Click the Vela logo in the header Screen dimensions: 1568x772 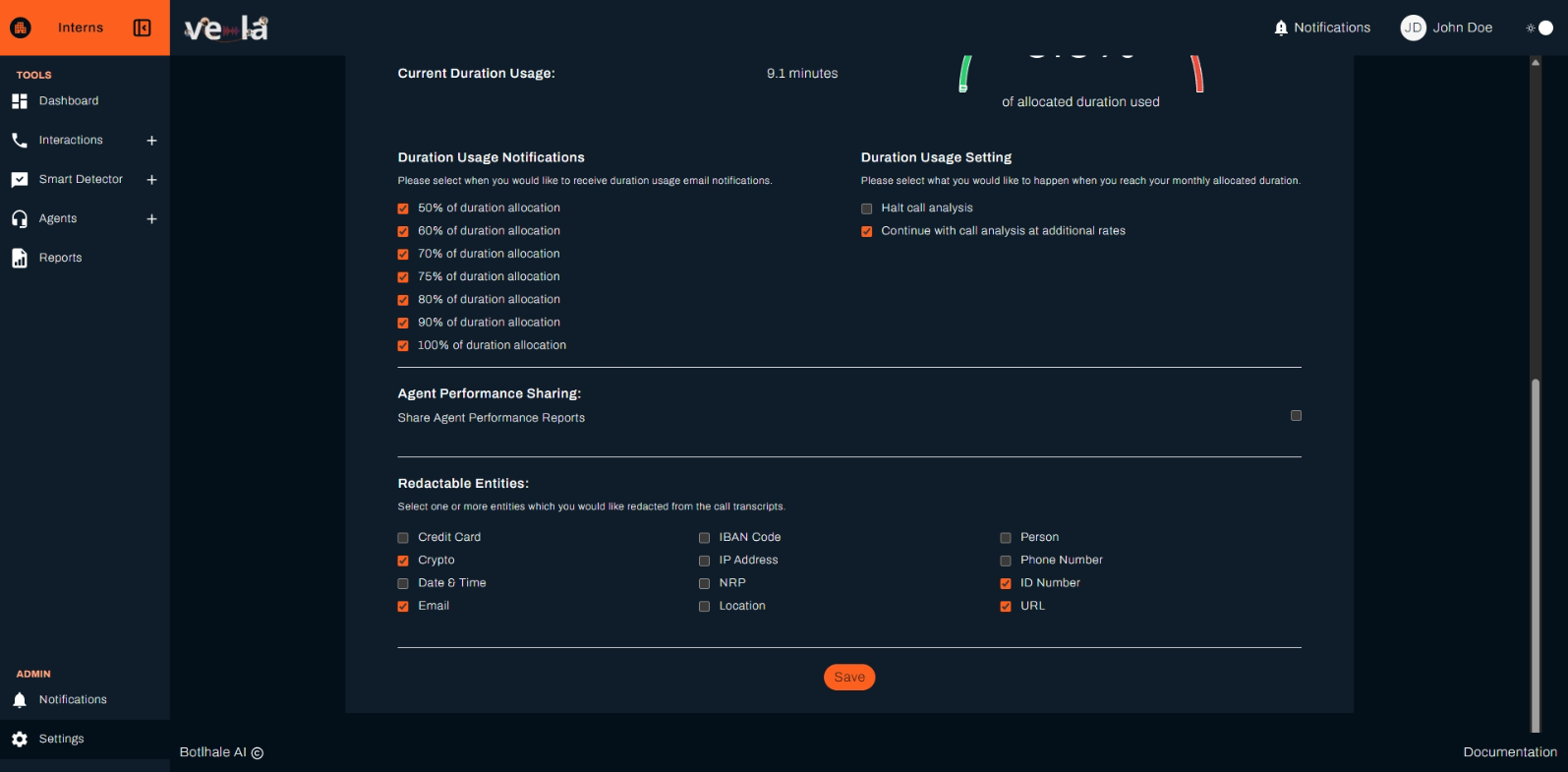click(226, 28)
